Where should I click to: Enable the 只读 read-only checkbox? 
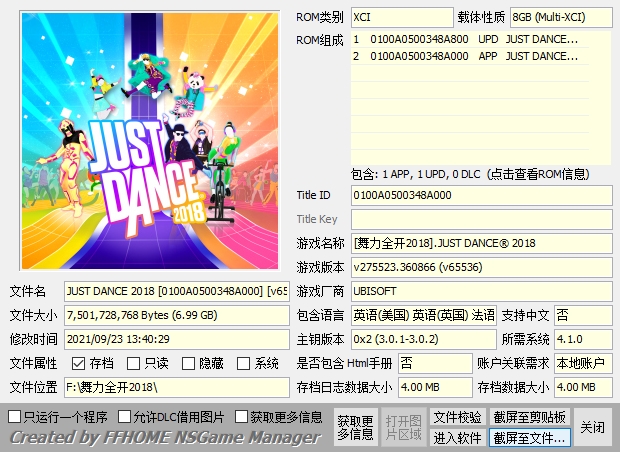coord(134,364)
